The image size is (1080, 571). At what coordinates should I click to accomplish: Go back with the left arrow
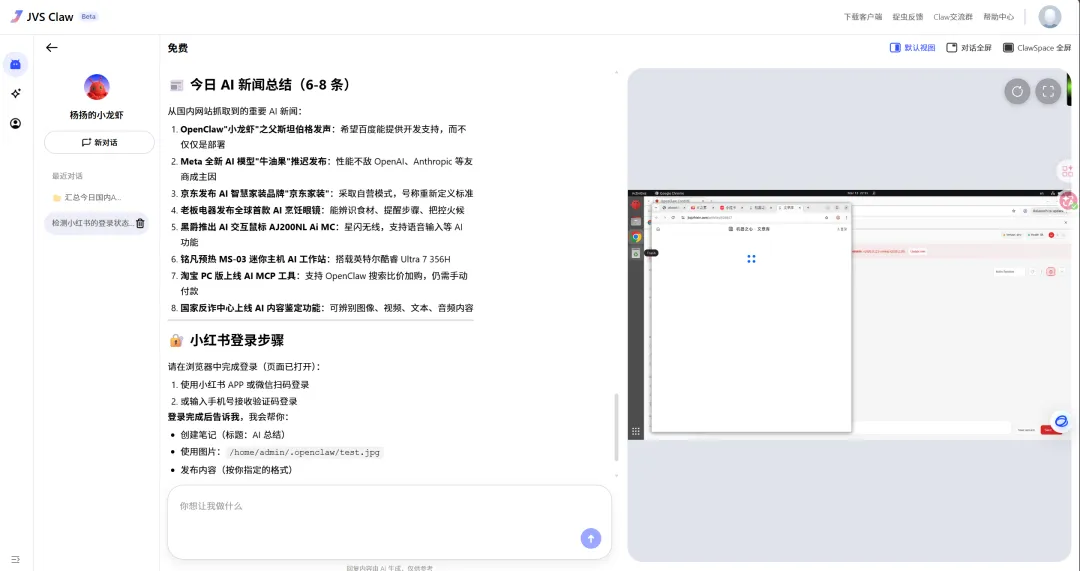click(52, 48)
